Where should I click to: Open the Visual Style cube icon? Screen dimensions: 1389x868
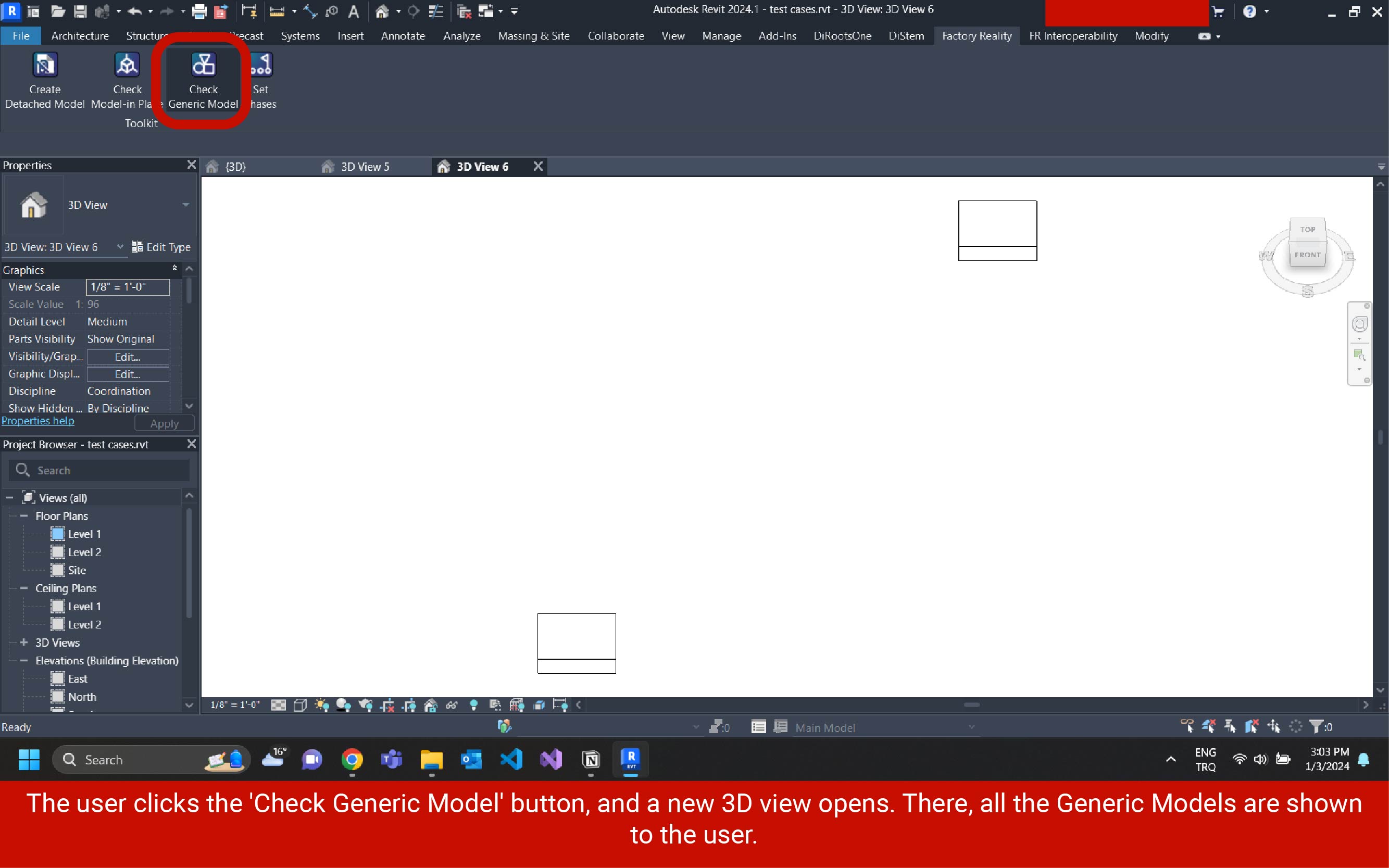(x=300, y=705)
